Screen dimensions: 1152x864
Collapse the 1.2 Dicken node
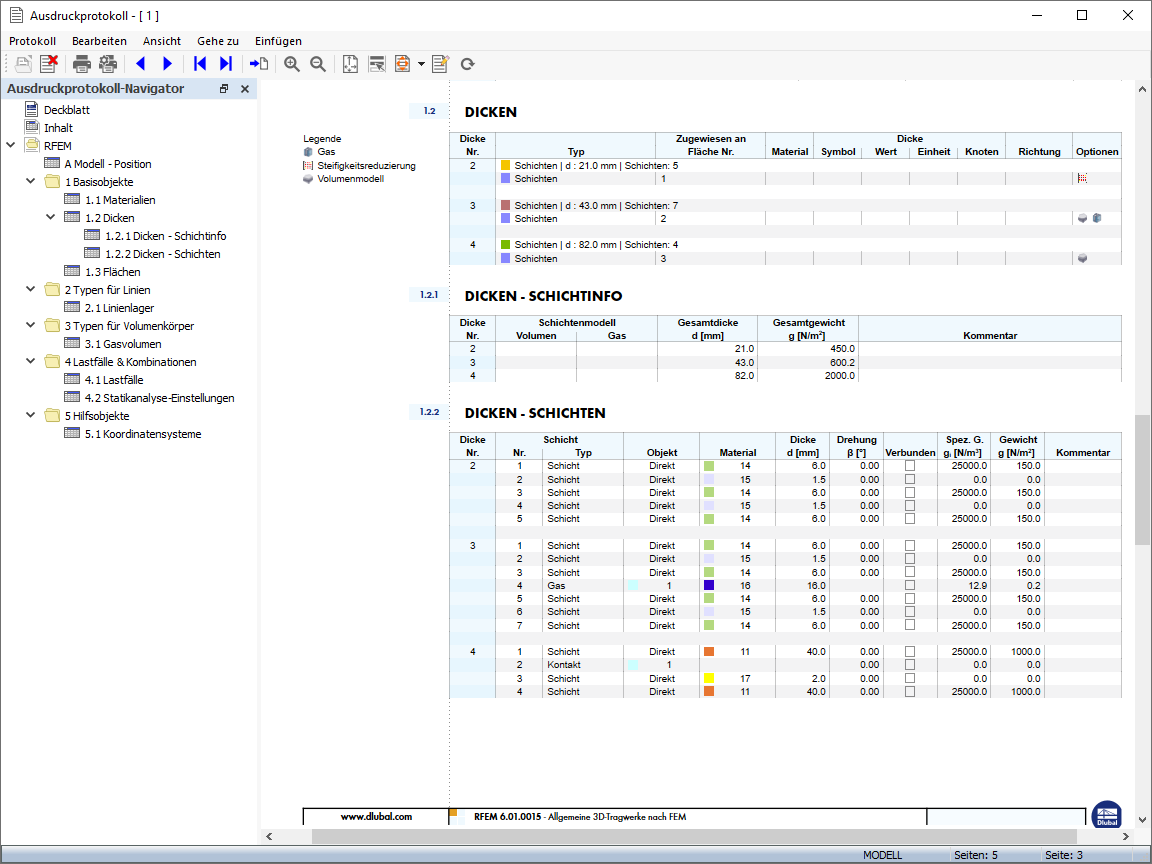pyautogui.click(x=51, y=217)
